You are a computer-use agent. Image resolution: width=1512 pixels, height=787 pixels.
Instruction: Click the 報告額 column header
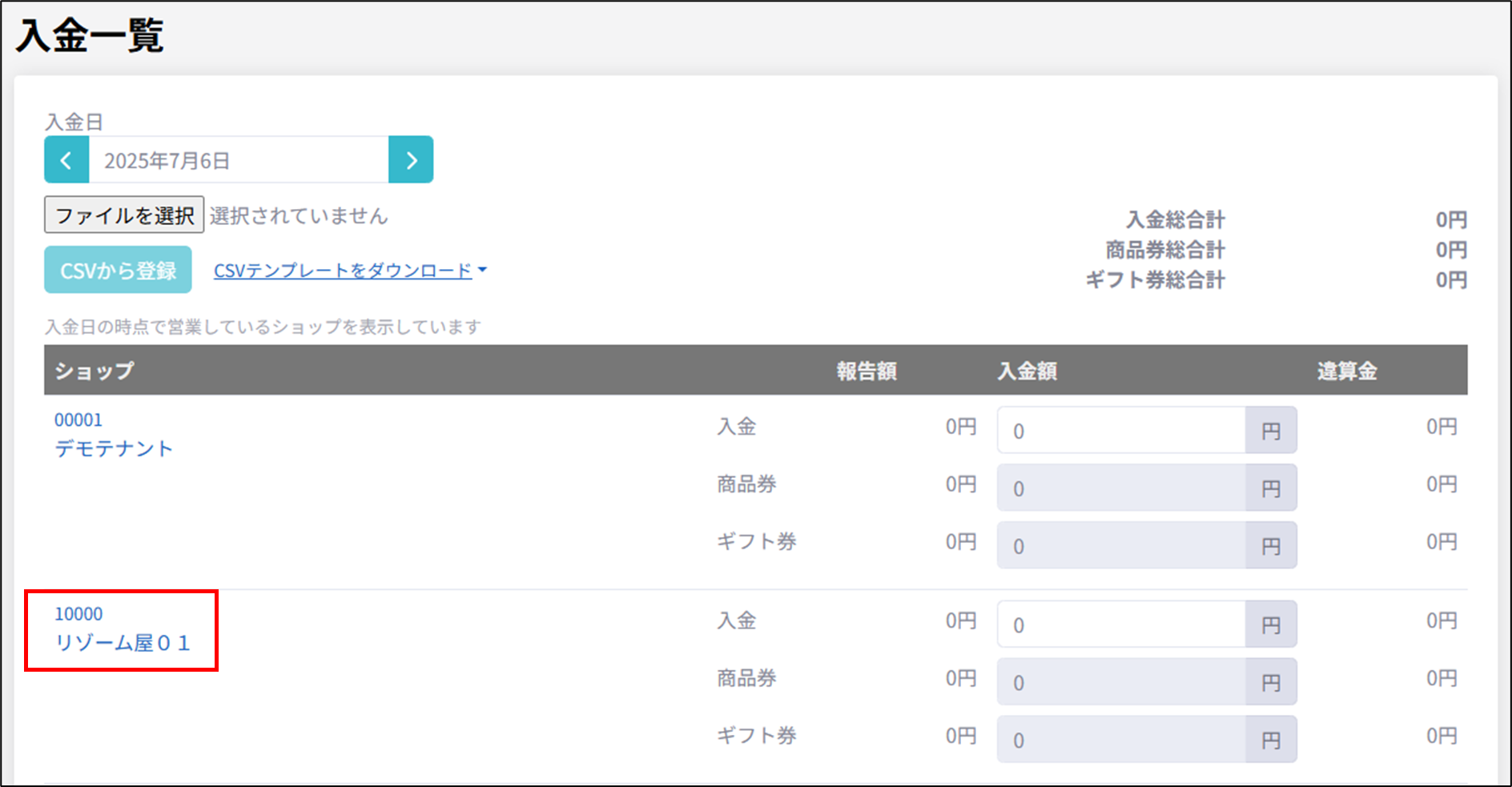pyautogui.click(x=867, y=371)
